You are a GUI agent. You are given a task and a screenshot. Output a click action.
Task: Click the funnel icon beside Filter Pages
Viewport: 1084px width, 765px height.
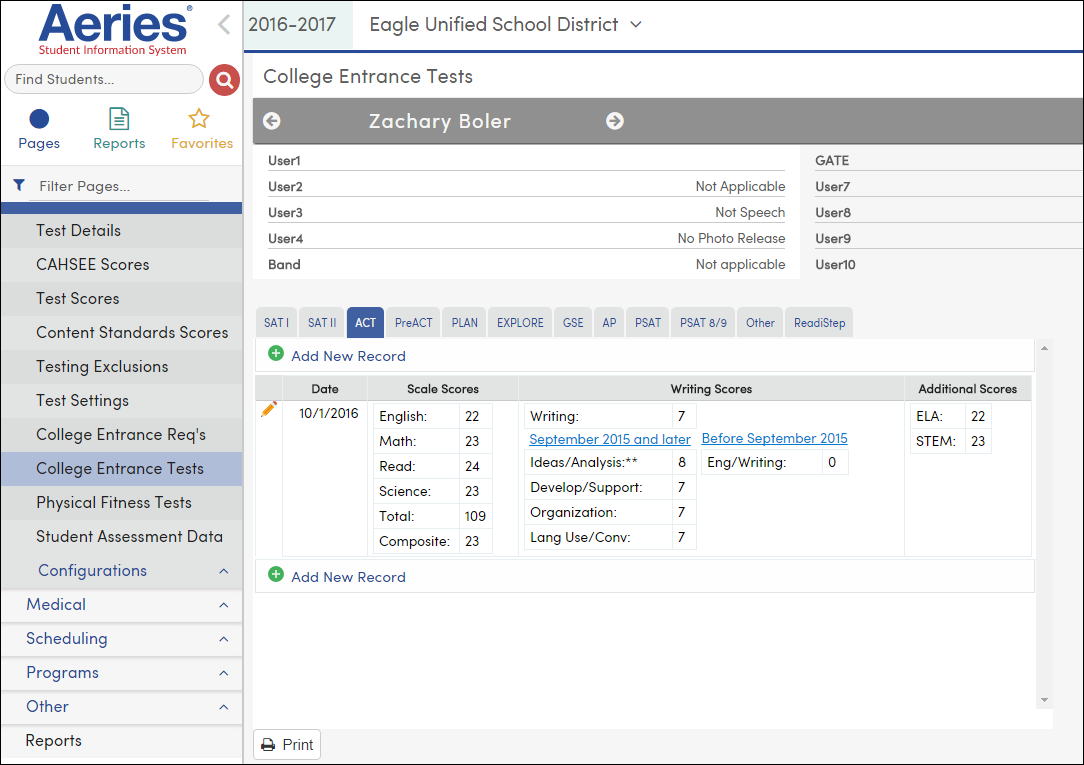coord(18,186)
